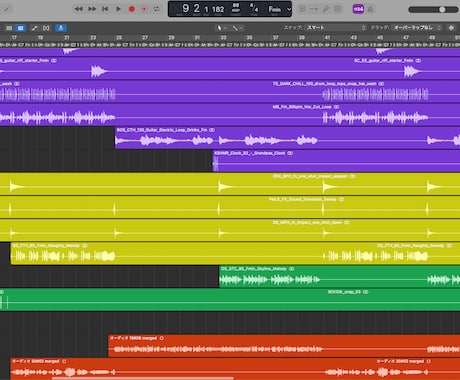Viewport: 460px width, 380px height.
Task: Select the KSHMR_Clock_02 Grandpas_Clock region
Action: [336, 161]
